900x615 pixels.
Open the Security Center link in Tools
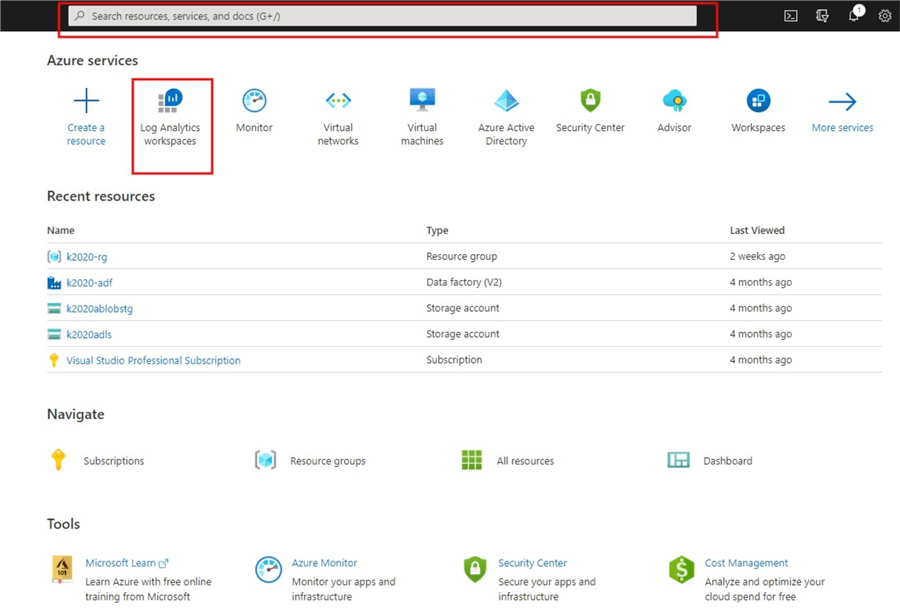pos(532,563)
